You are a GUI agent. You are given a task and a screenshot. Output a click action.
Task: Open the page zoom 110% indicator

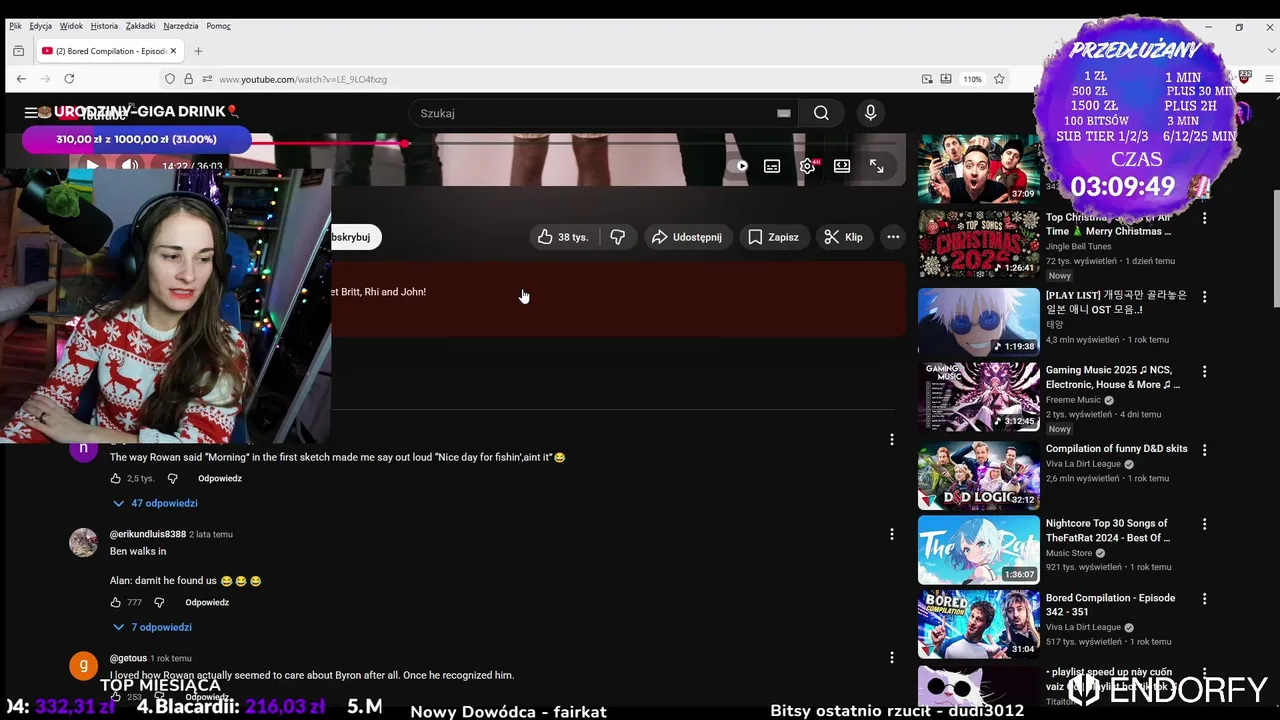point(972,79)
